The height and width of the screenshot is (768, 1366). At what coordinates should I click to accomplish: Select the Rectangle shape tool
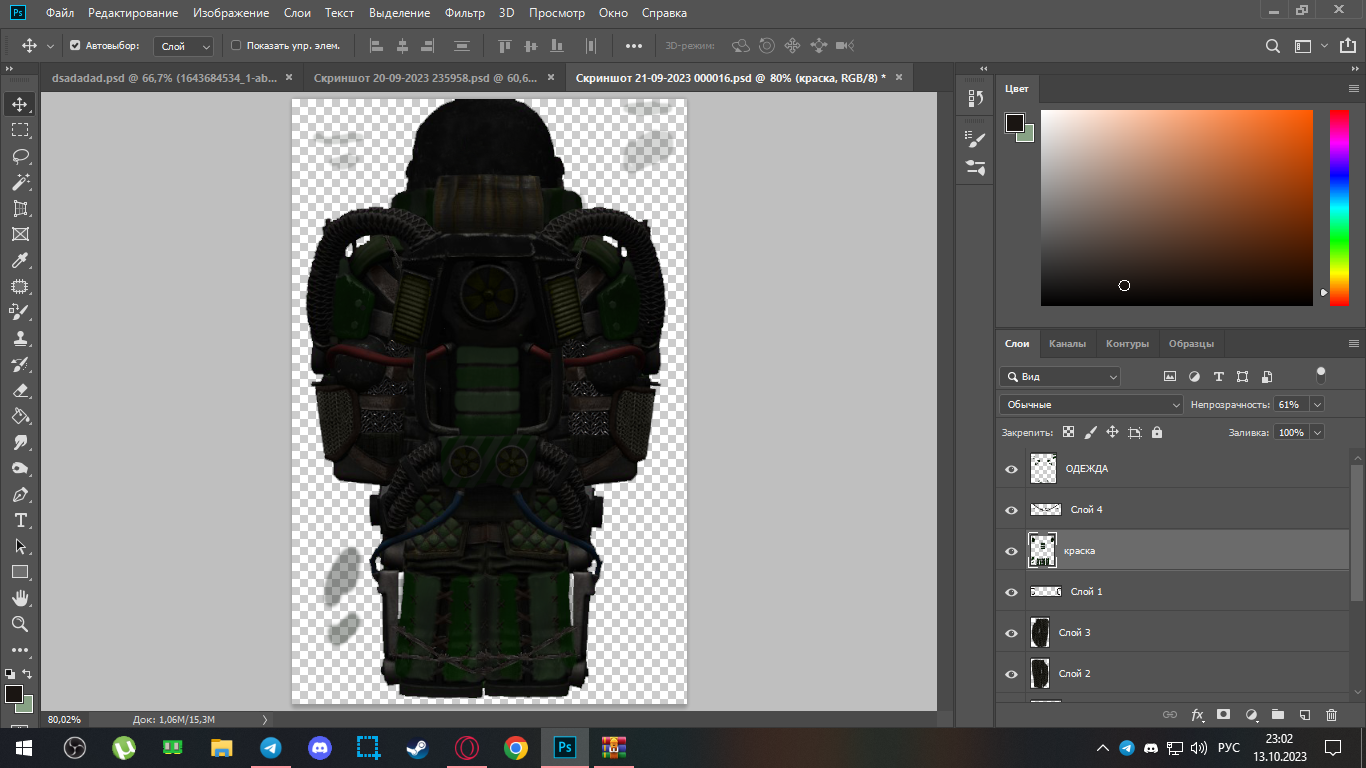pyautogui.click(x=20, y=572)
